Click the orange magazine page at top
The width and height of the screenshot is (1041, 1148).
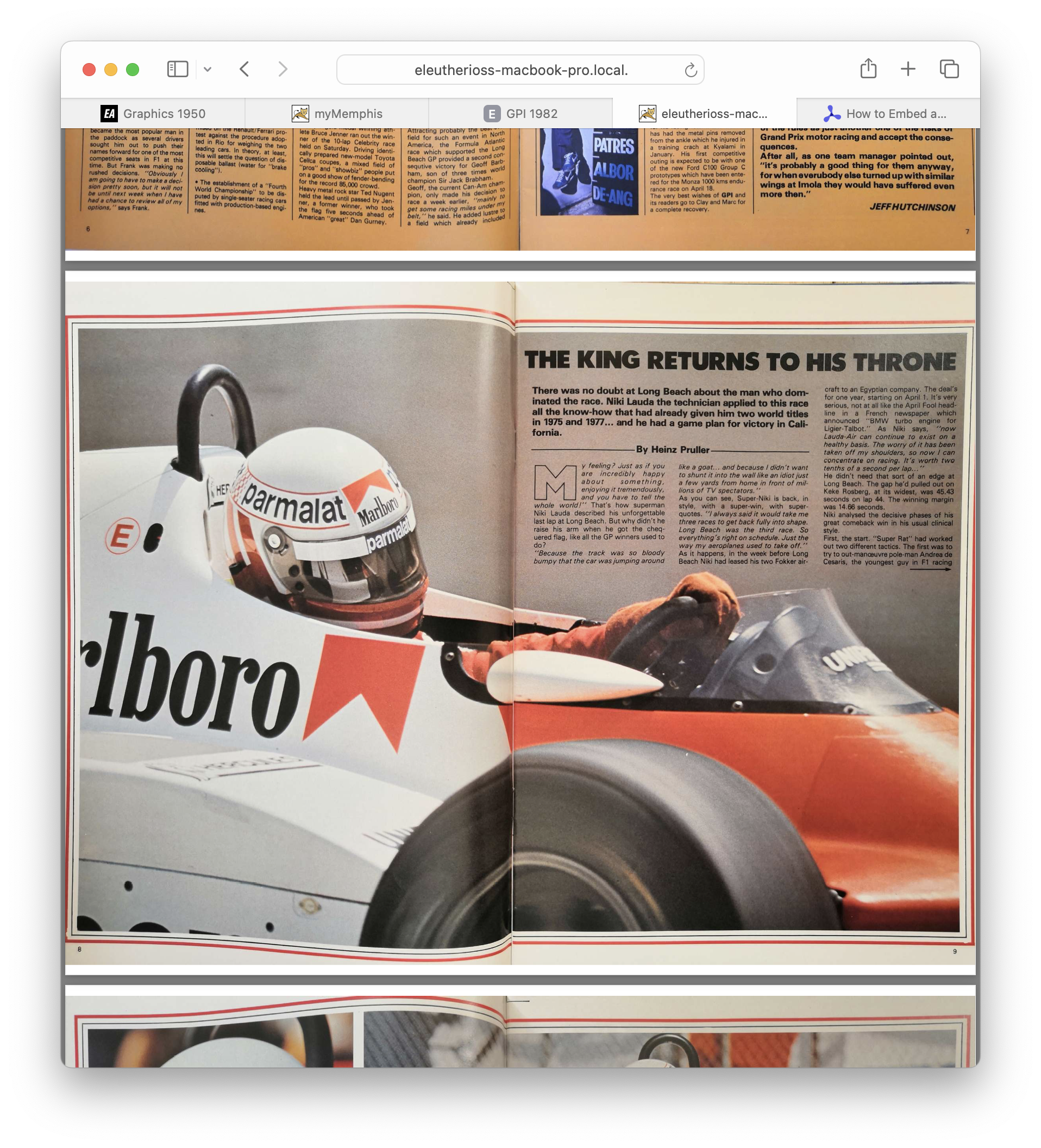520,189
